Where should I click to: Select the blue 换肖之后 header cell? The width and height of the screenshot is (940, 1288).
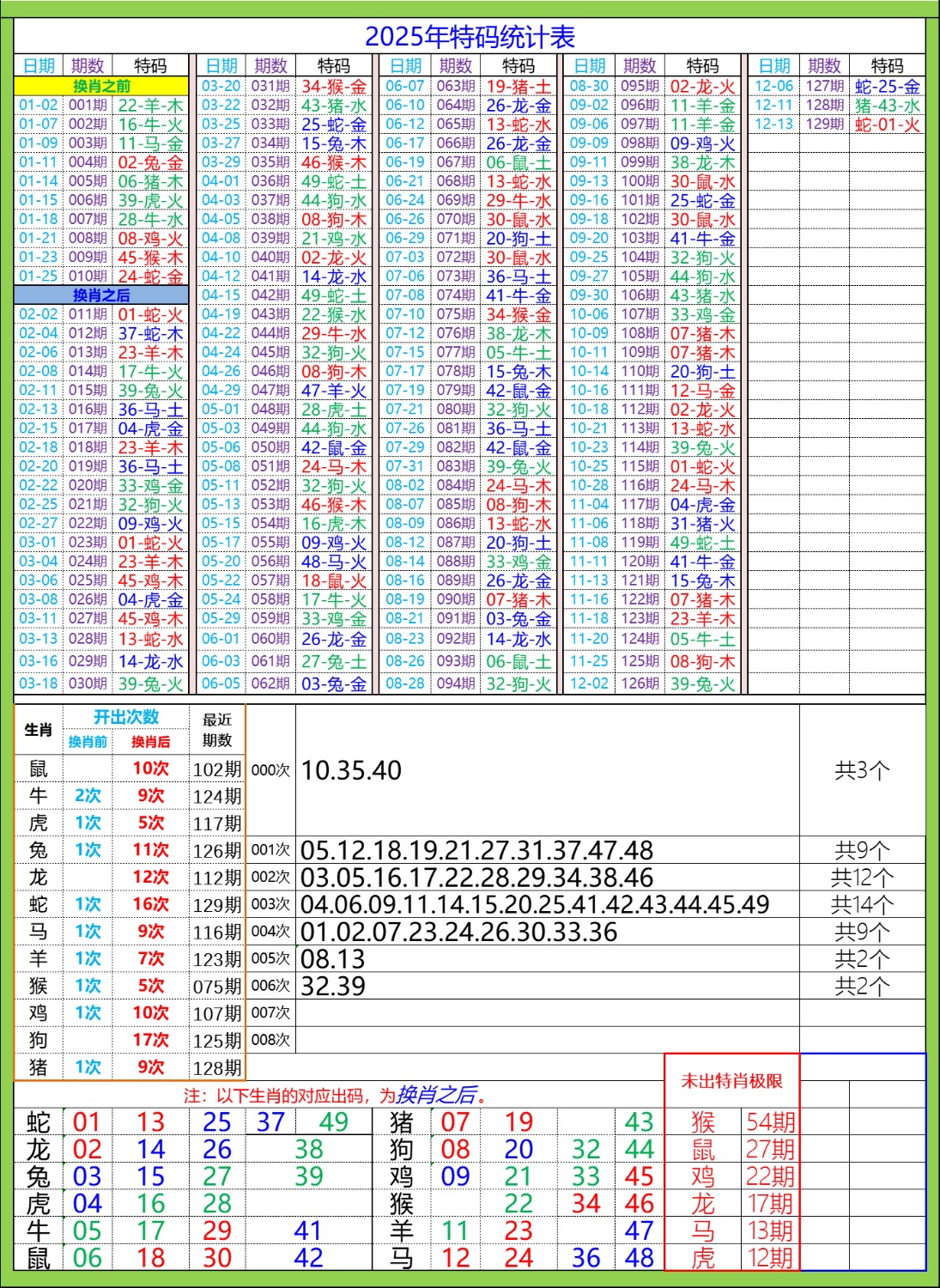coord(101,295)
